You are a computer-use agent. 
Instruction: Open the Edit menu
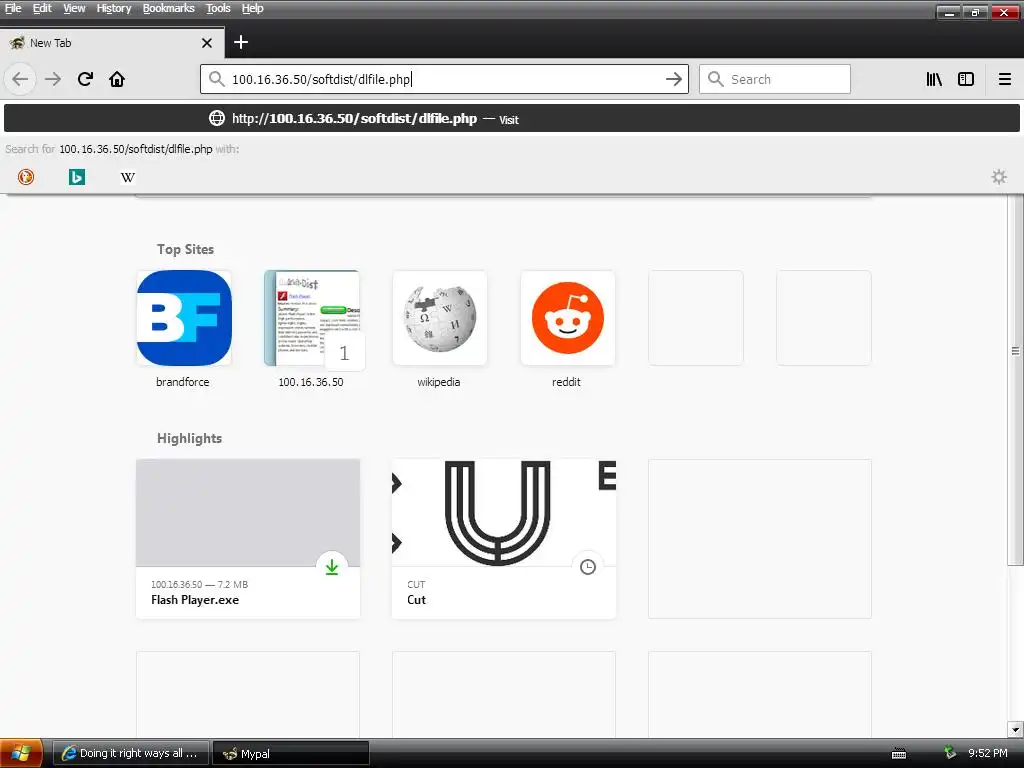[x=42, y=8]
